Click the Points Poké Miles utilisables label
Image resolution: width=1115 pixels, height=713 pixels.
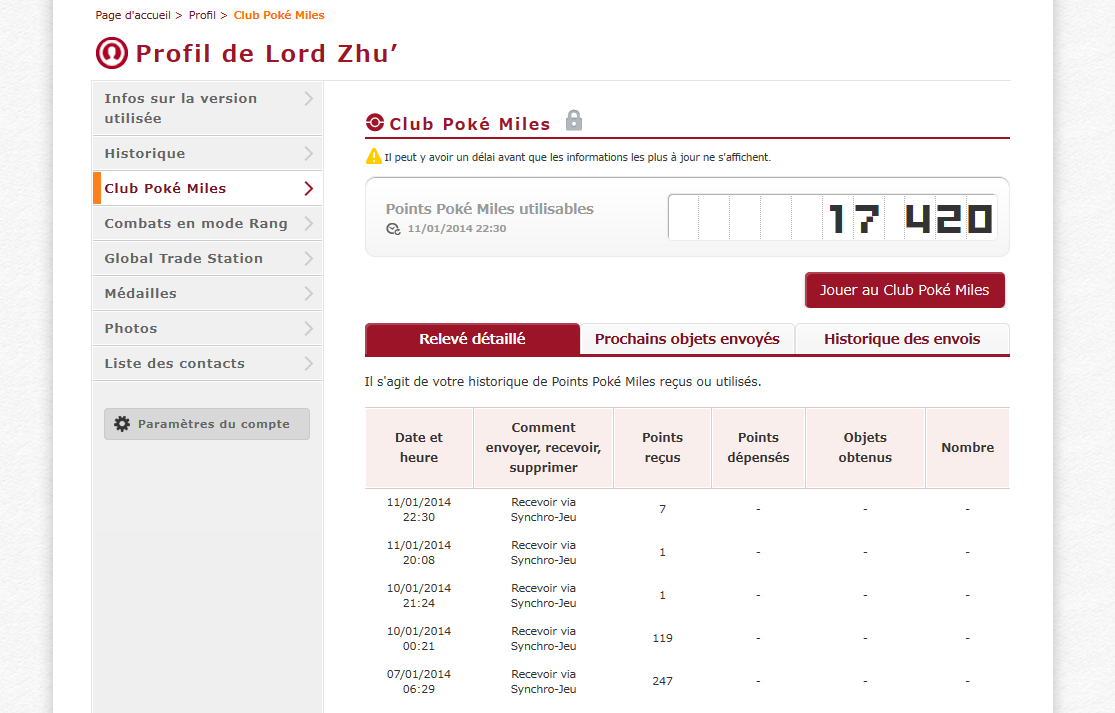(489, 209)
